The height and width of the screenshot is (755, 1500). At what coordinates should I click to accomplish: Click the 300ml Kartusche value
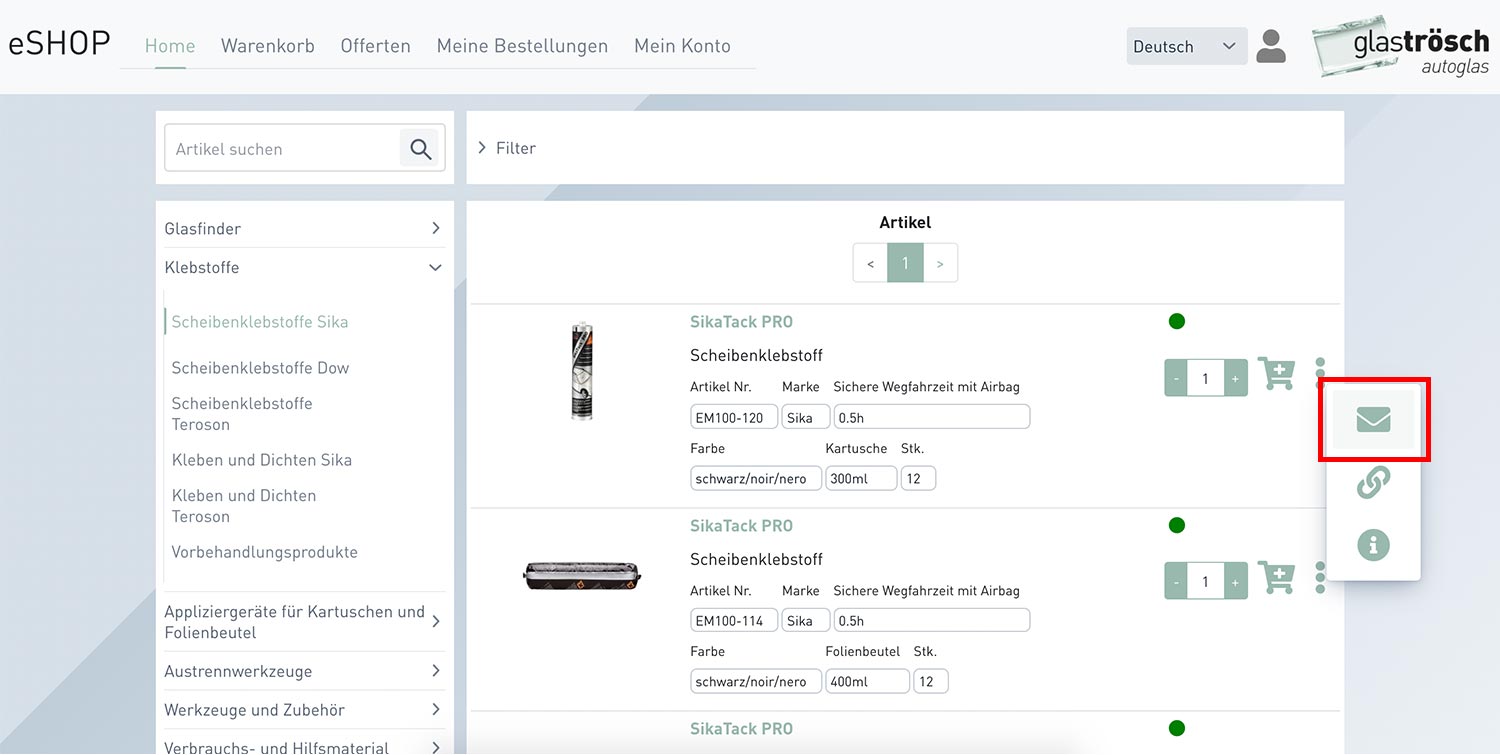[861, 478]
